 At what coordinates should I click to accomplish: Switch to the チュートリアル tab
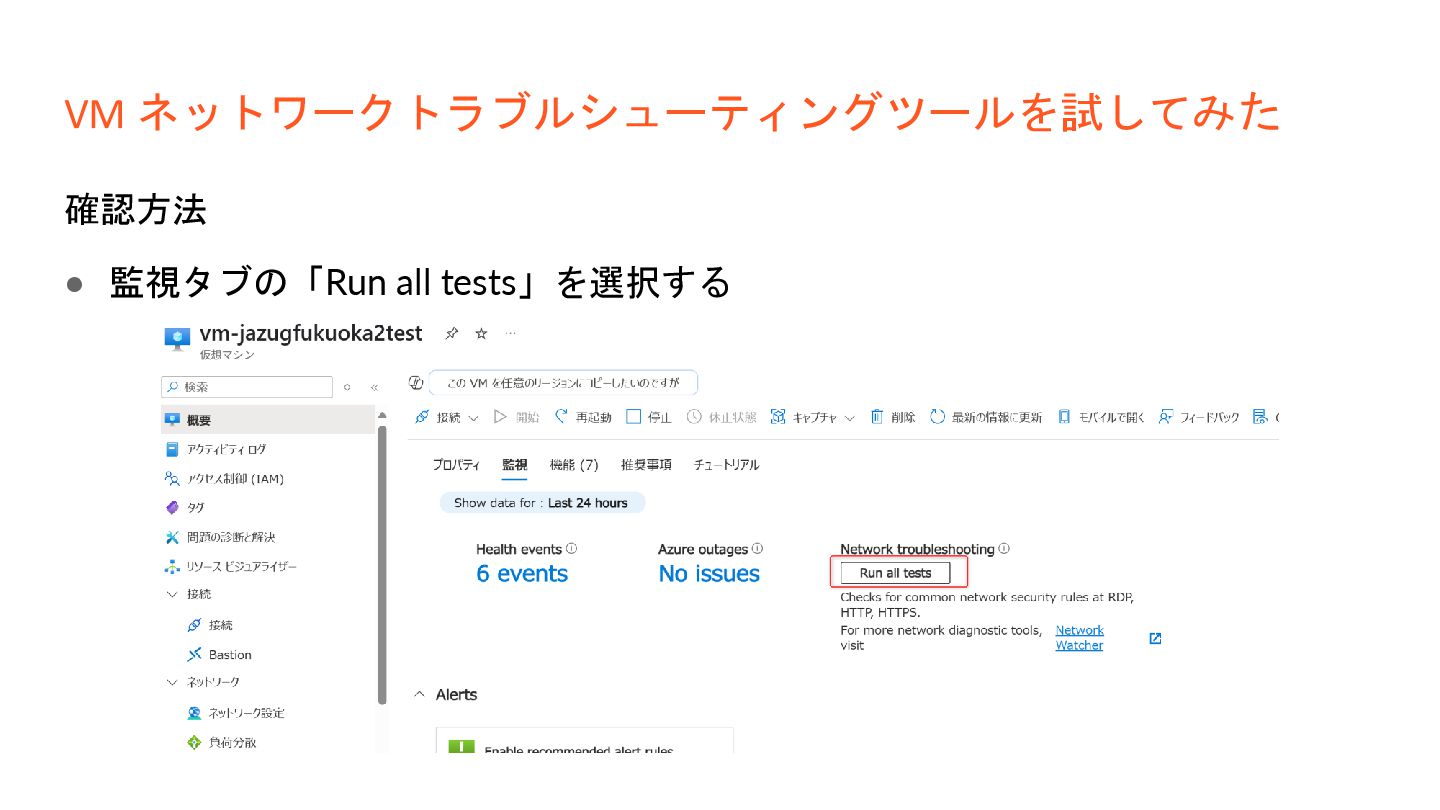[x=726, y=465]
